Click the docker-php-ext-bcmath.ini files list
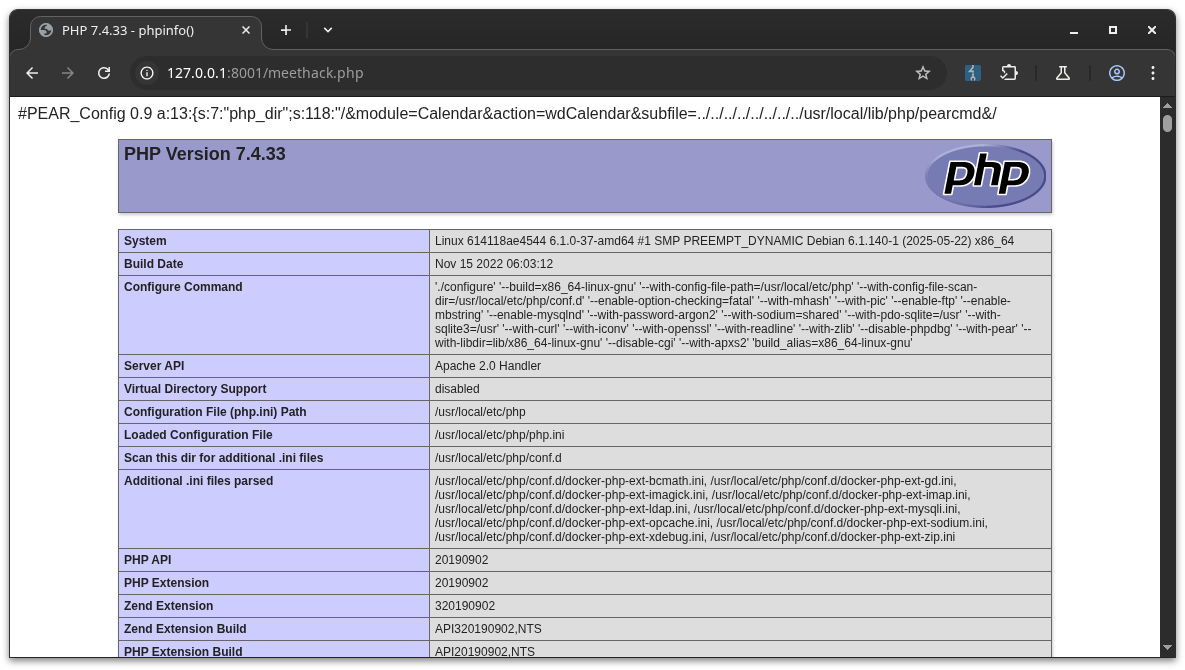The width and height of the screenshot is (1185, 670). click(711, 509)
